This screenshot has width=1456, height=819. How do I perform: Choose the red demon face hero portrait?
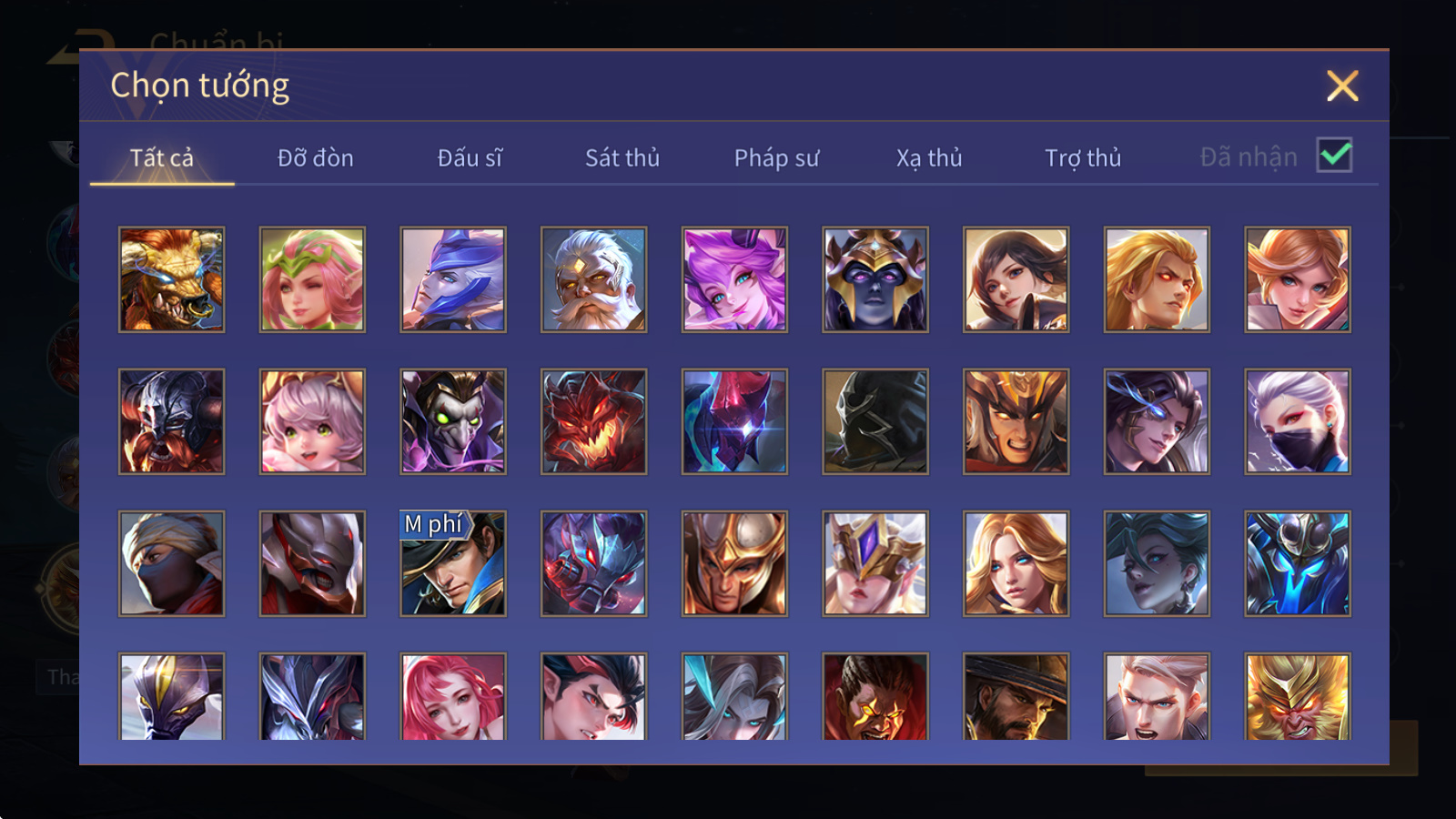pyautogui.click(x=593, y=421)
